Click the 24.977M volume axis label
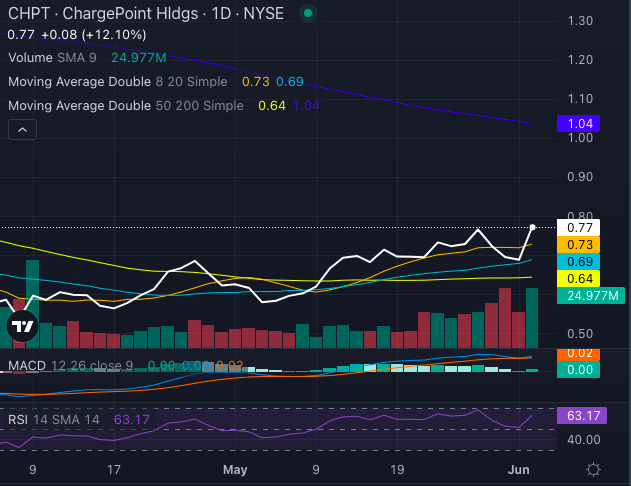The image size is (631, 486). (591, 296)
